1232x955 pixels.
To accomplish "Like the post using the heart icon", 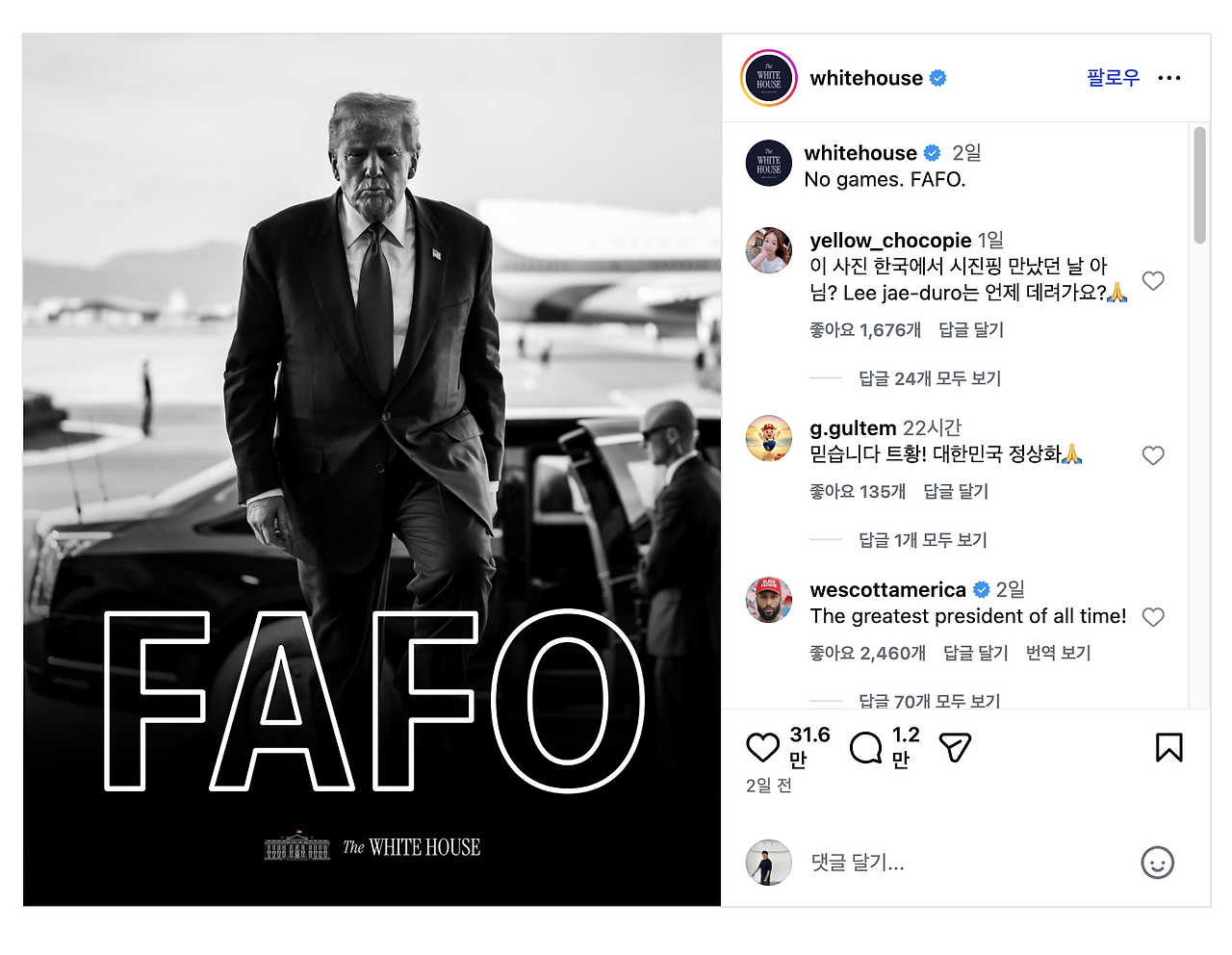I will (x=762, y=747).
